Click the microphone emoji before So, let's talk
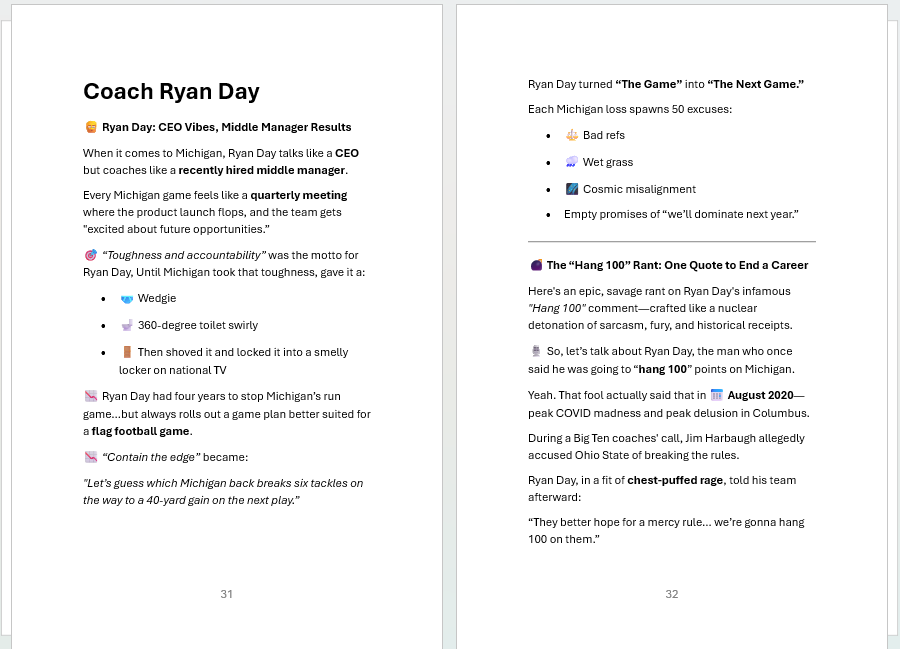The height and width of the screenshot is (649, 900). coord(536,351)
